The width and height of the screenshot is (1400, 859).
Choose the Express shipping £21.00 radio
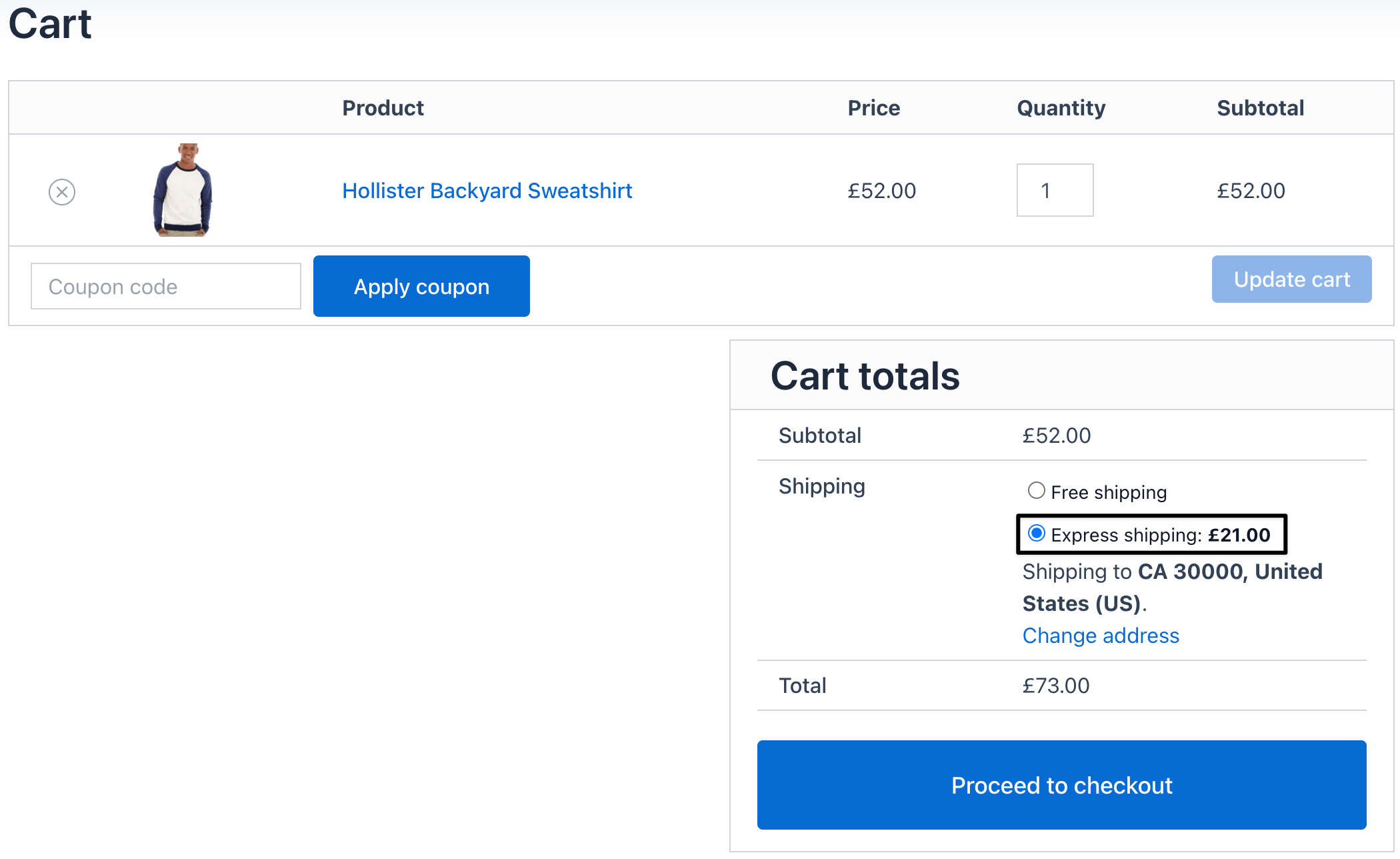click(x=1037, y=534)
